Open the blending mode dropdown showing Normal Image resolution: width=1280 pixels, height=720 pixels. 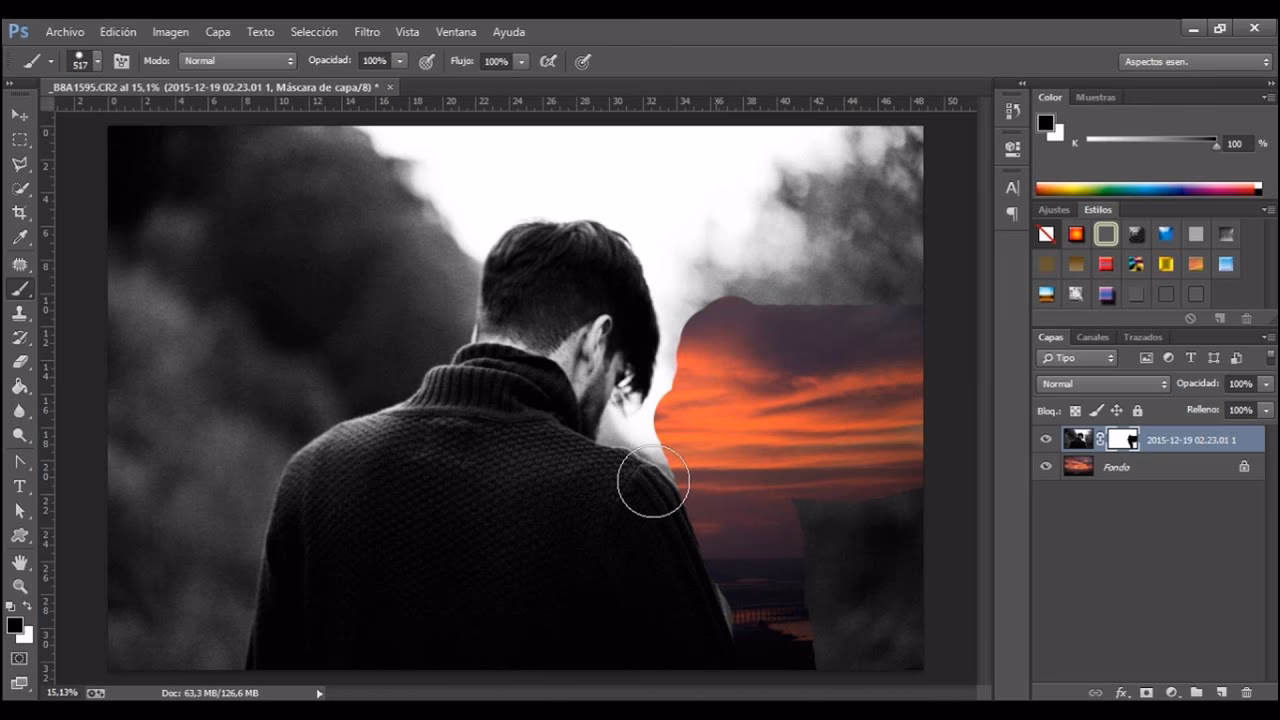click(1101, 384)
